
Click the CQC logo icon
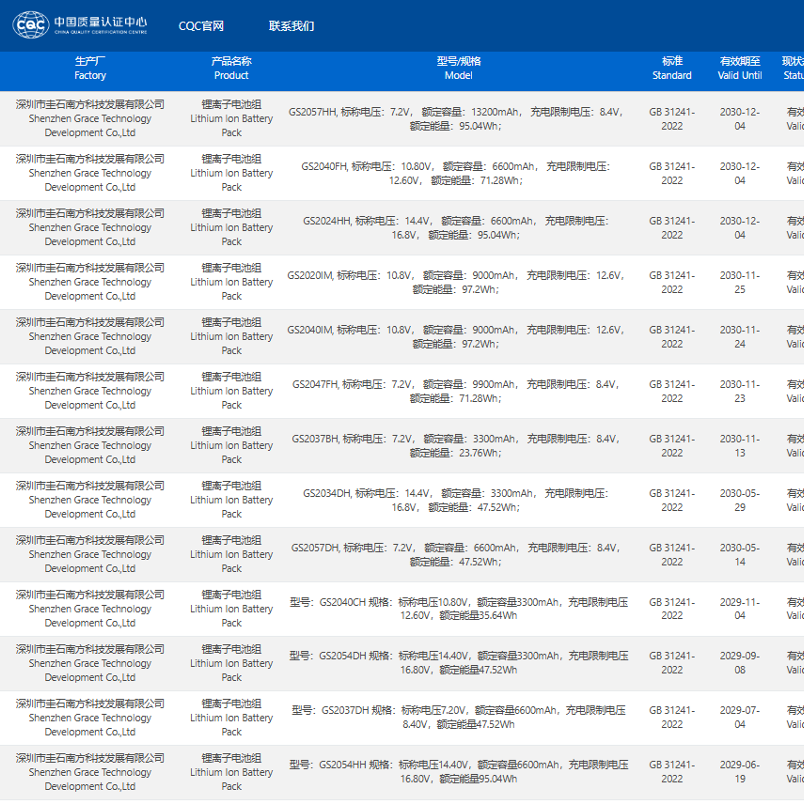[x=30, y=25]
